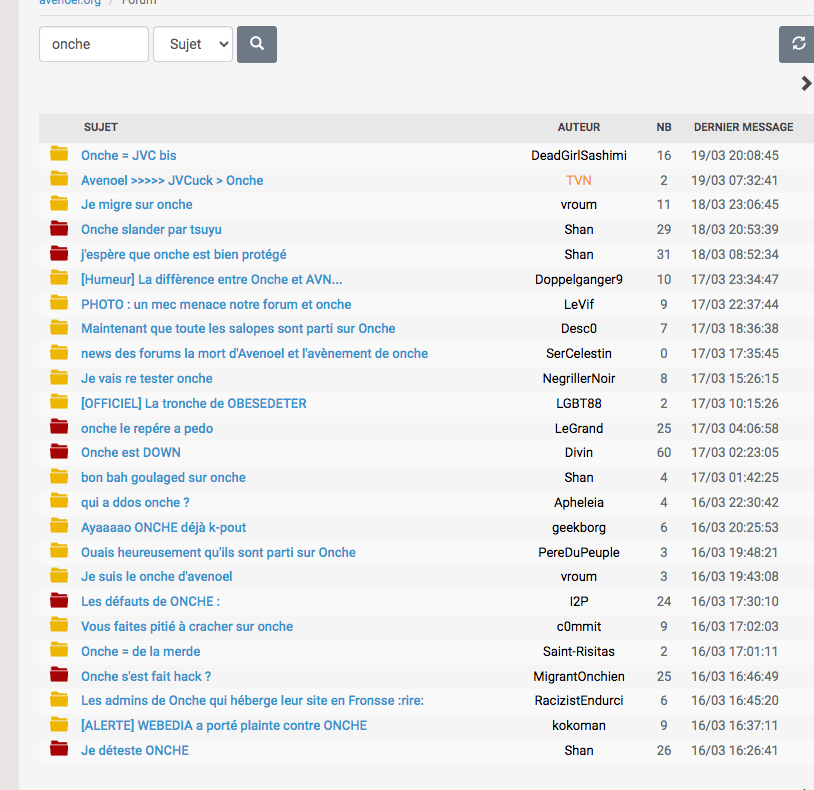814x790 pixels.
Task: Click red folder icon beside Onche est DOWN
Action: pyautogui.click(x=59, y=452)
